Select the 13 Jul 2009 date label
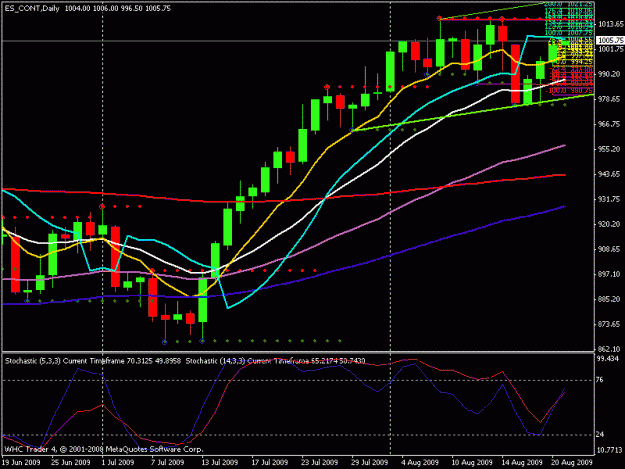 pyautogui.click(x=219, y=462)
